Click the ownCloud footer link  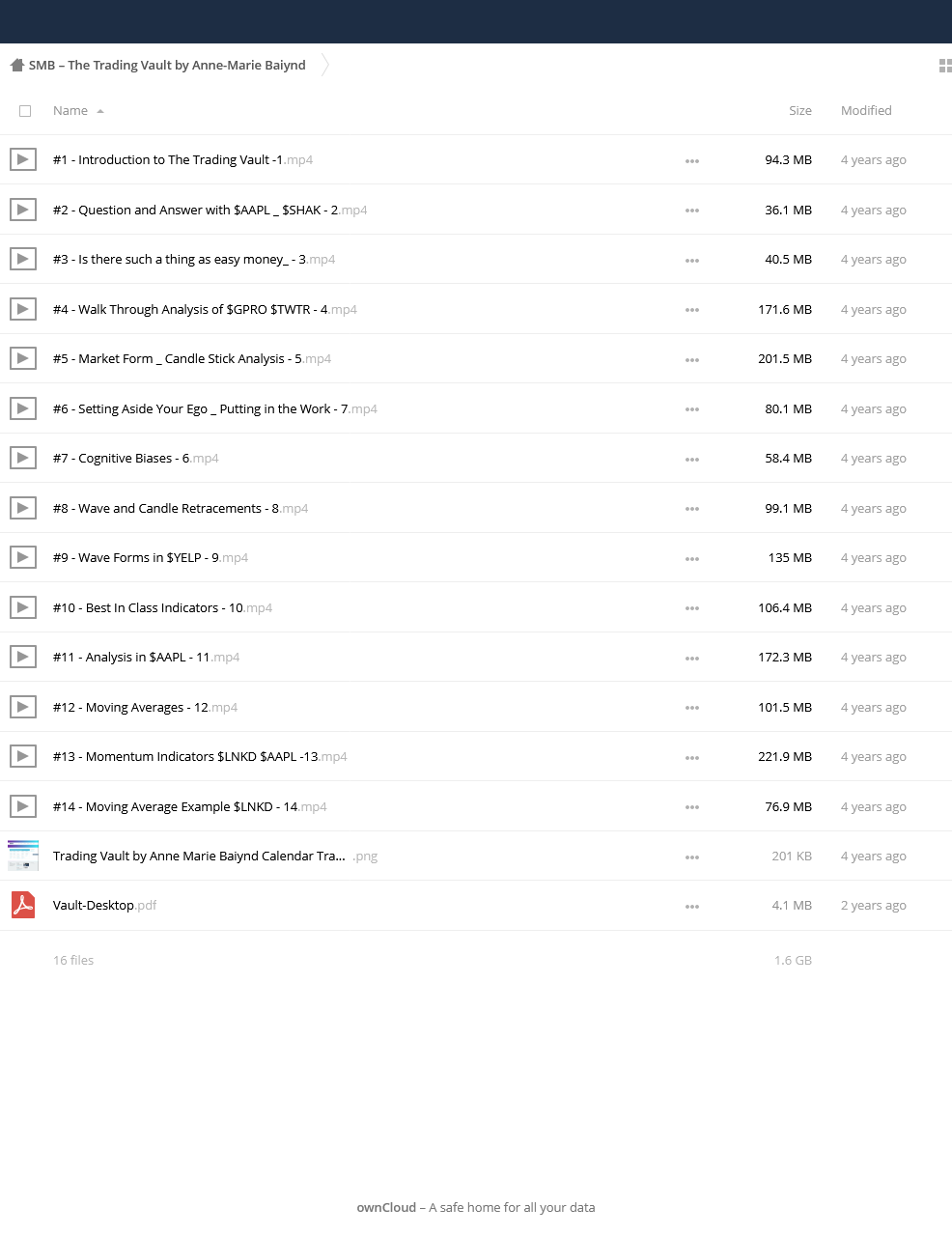tap(386, 1207)
